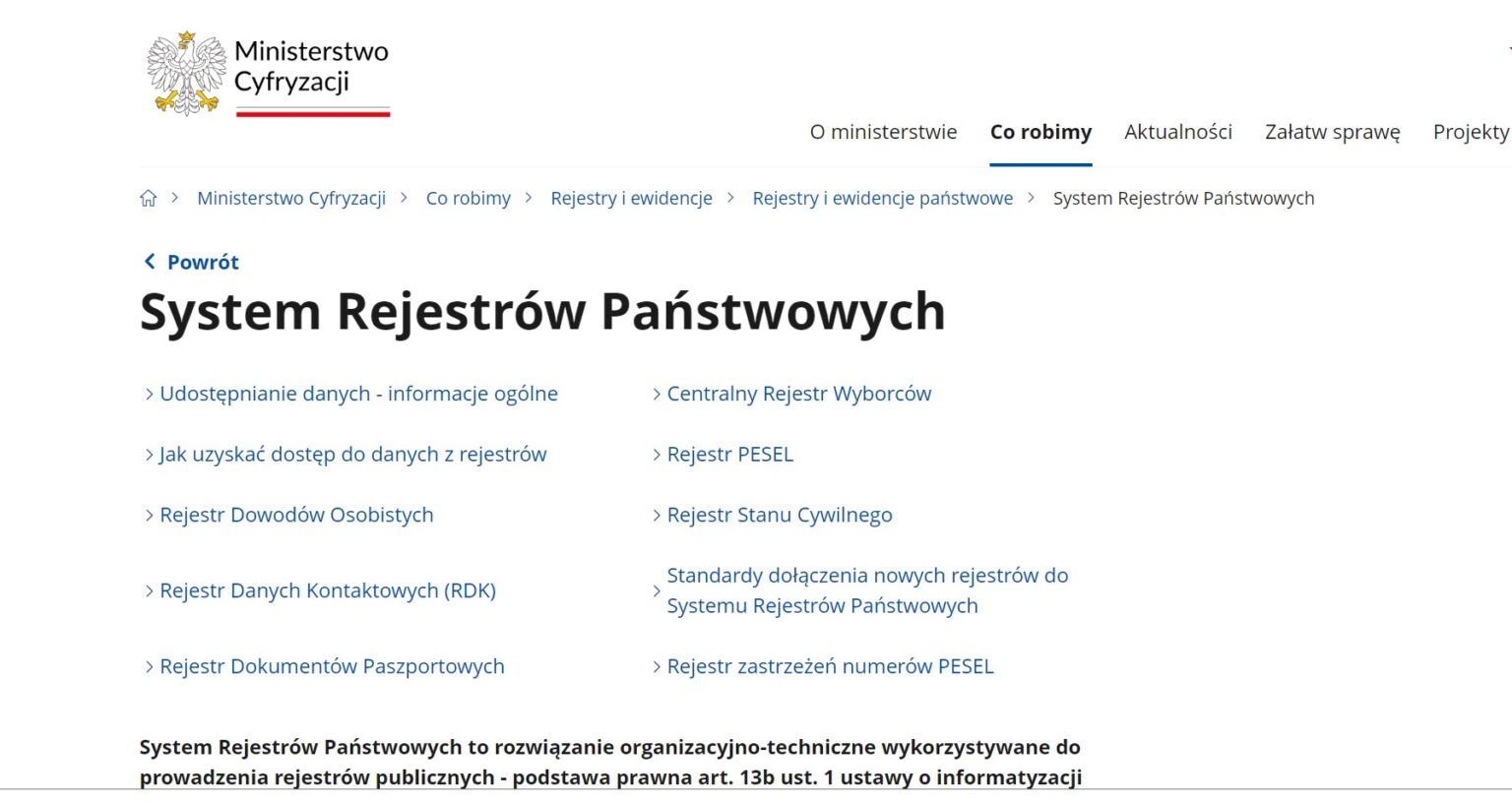Screen dimensions: 1512x803
Task: Click the chevron before Rejestr Stanu Cywilnego
Action: tap(657, 515)
